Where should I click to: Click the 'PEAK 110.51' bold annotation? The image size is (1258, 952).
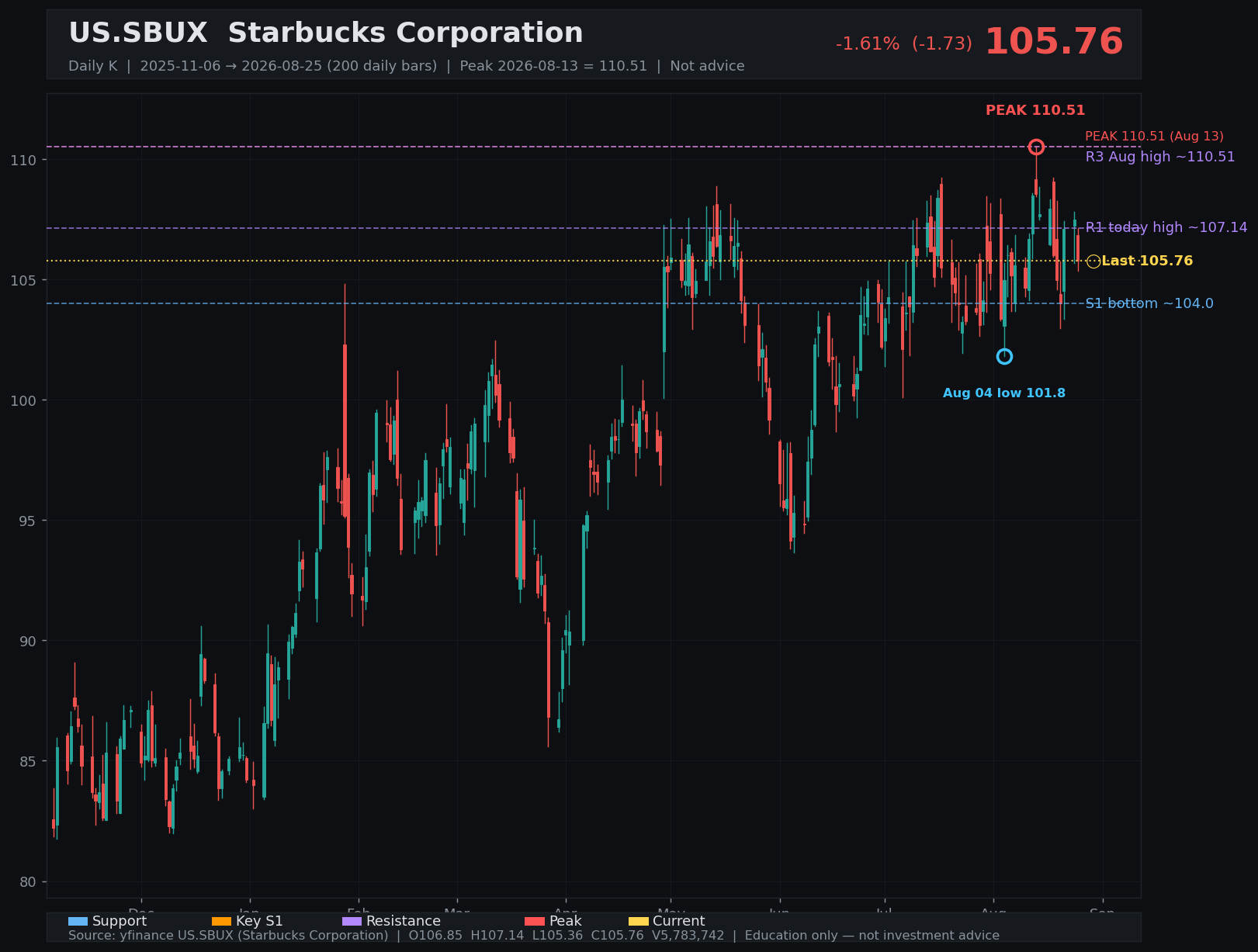1035,110
